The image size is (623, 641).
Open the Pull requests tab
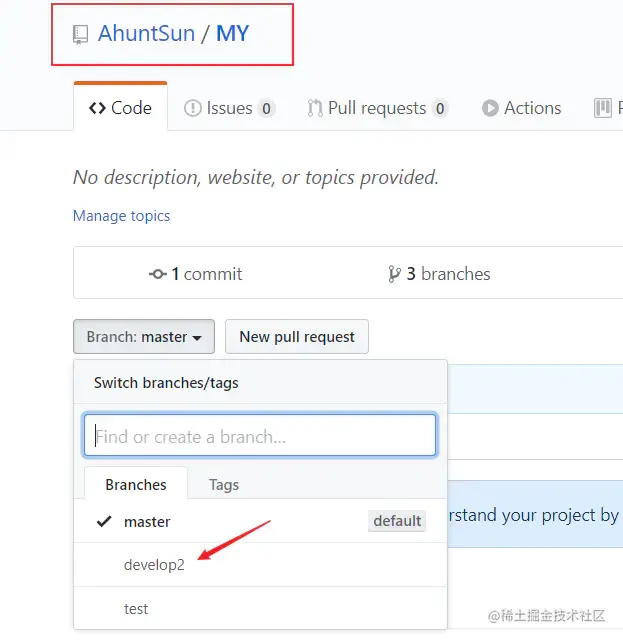[x=378, y=108]
